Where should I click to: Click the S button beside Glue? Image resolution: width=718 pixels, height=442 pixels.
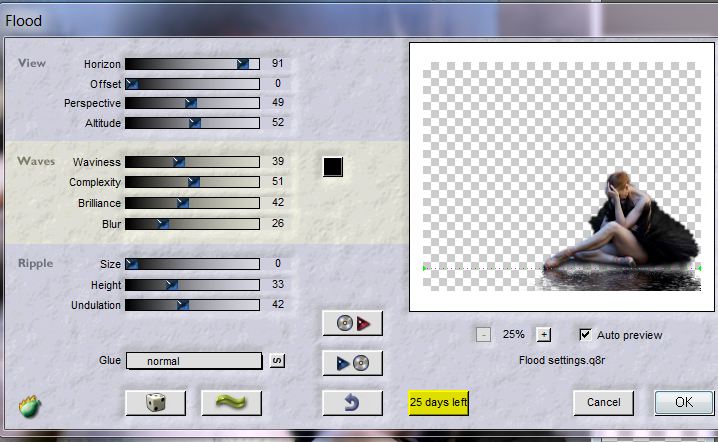click(x=277, y=360)
